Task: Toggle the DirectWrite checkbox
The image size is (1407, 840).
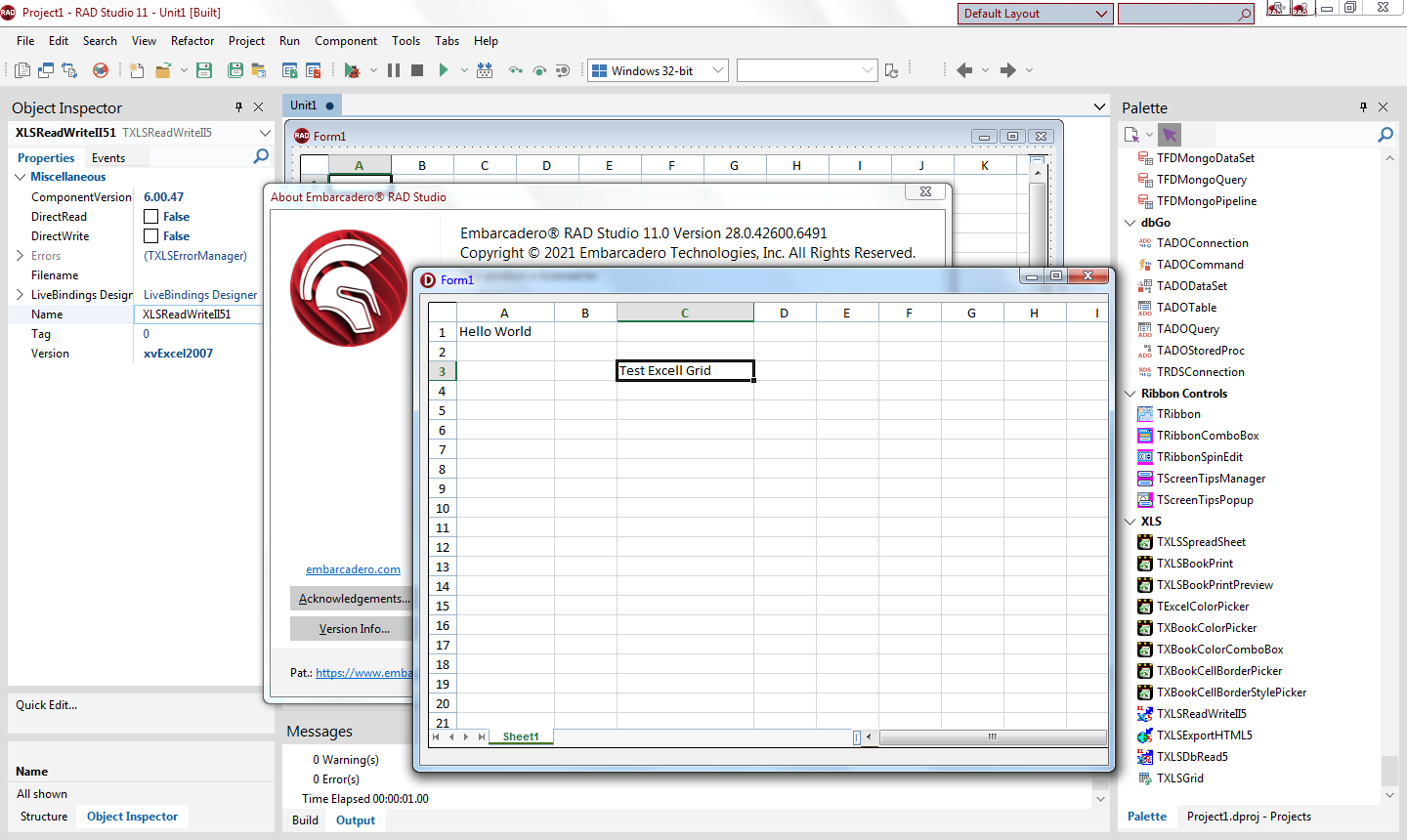Action: 150,236
